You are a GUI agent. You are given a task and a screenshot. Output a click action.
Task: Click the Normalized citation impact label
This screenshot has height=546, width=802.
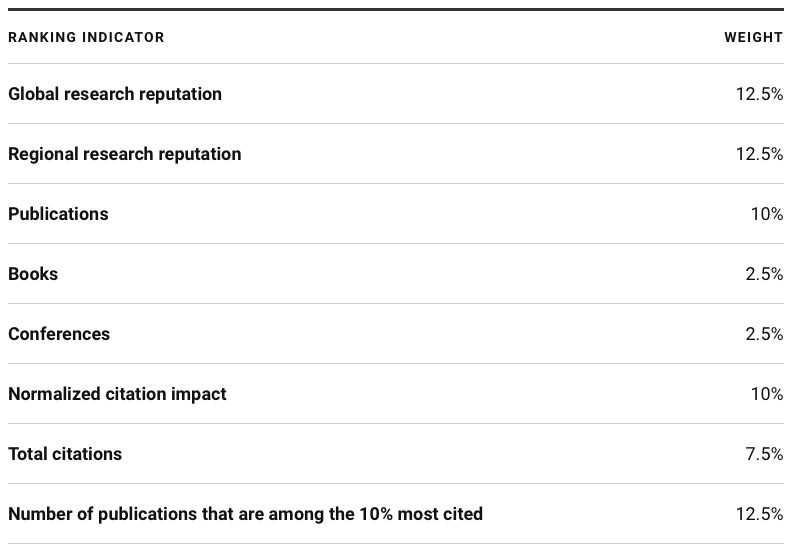tap(117, 394)
